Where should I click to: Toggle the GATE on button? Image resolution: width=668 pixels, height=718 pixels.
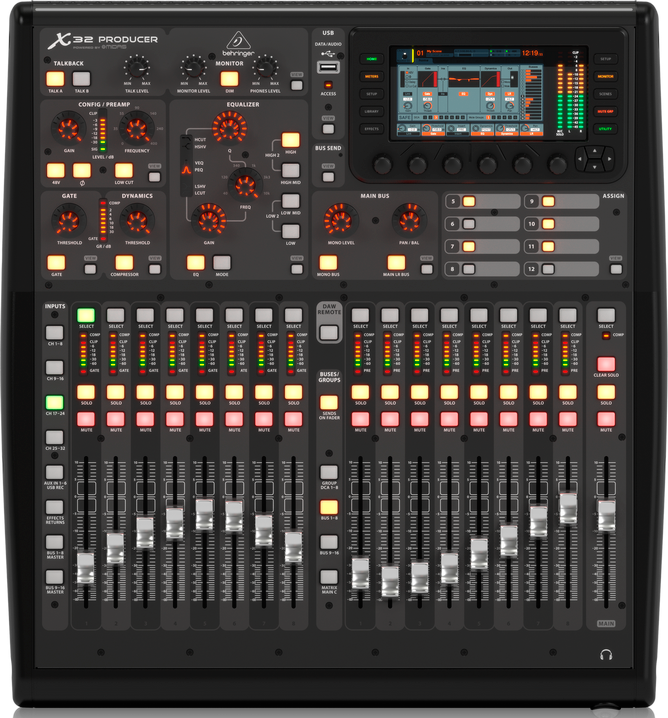(56, 263)
